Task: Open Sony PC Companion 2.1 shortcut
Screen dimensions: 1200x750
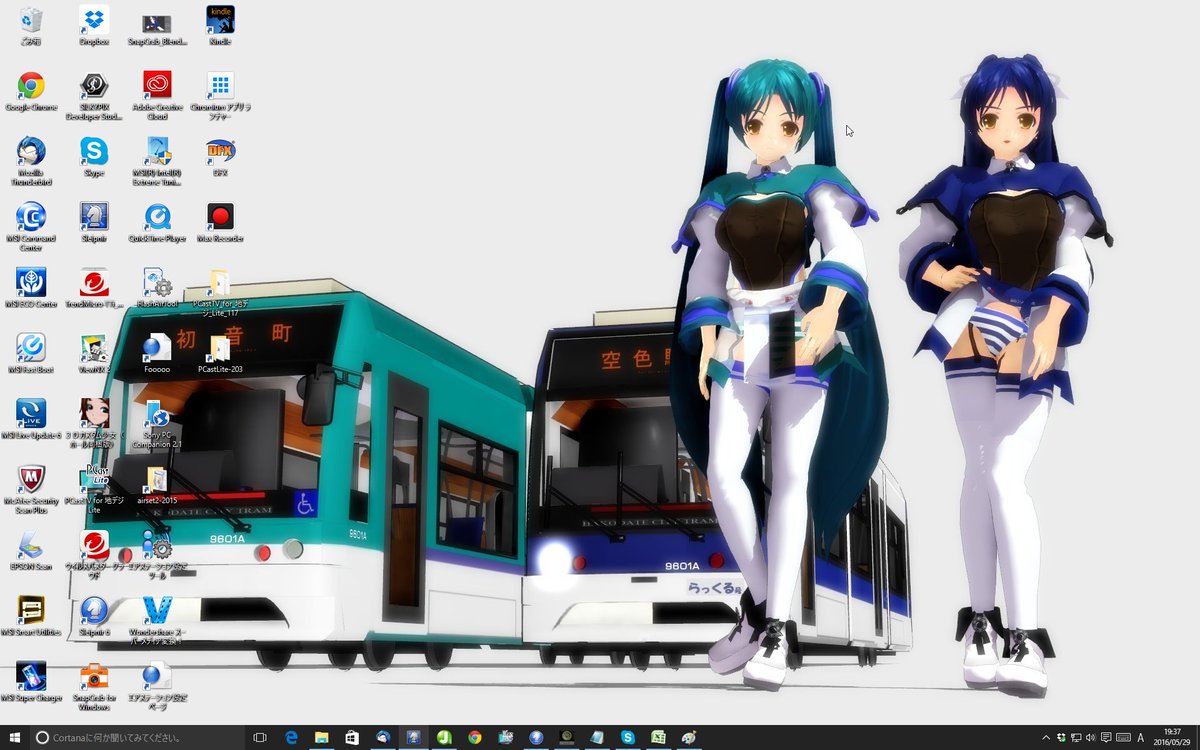Action: point(157,425)
